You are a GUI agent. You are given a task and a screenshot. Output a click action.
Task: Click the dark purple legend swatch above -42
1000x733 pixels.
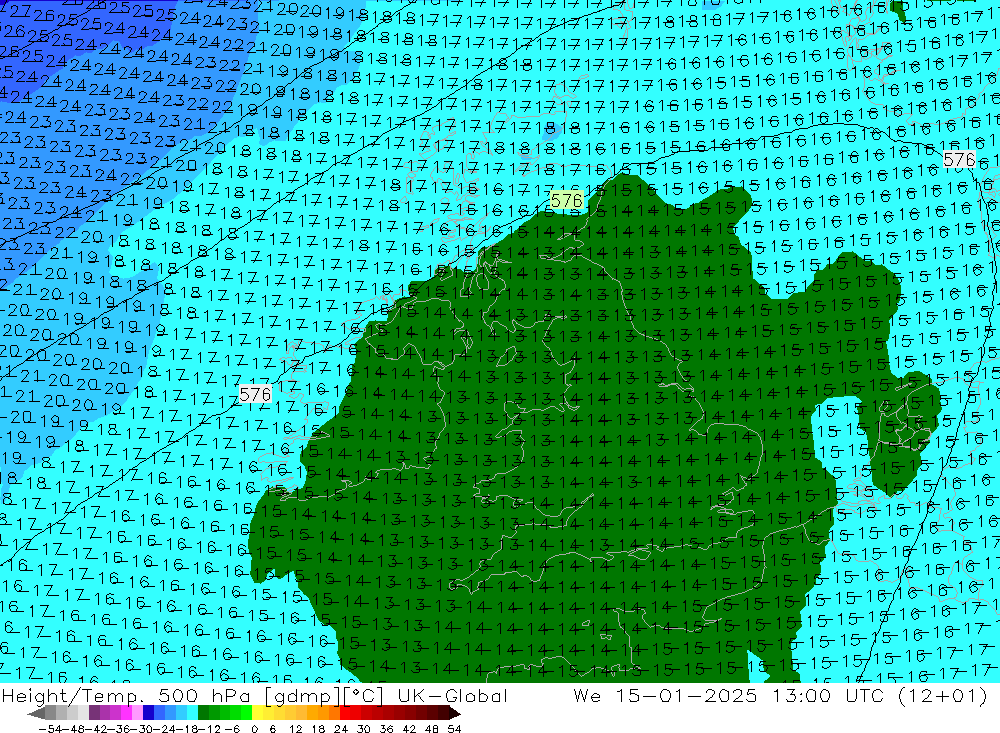94,713
